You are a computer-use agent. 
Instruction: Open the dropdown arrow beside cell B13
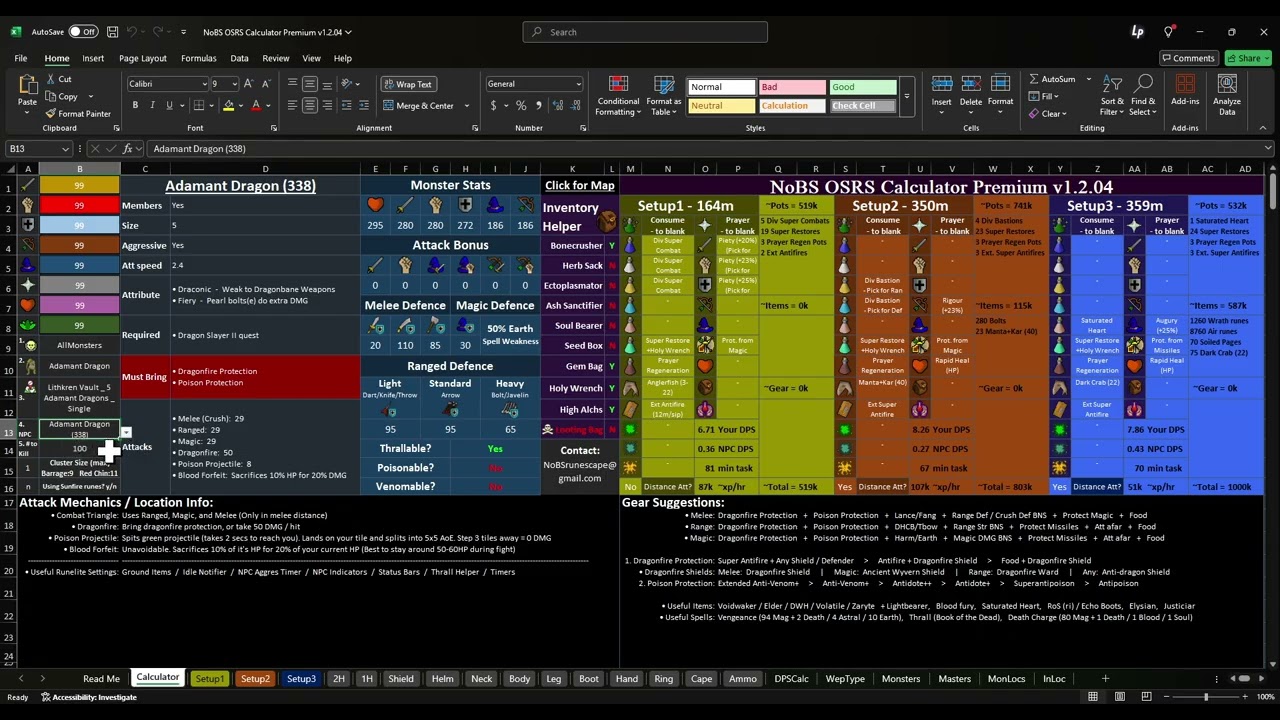pyautogui.click(x=126, y=432)
